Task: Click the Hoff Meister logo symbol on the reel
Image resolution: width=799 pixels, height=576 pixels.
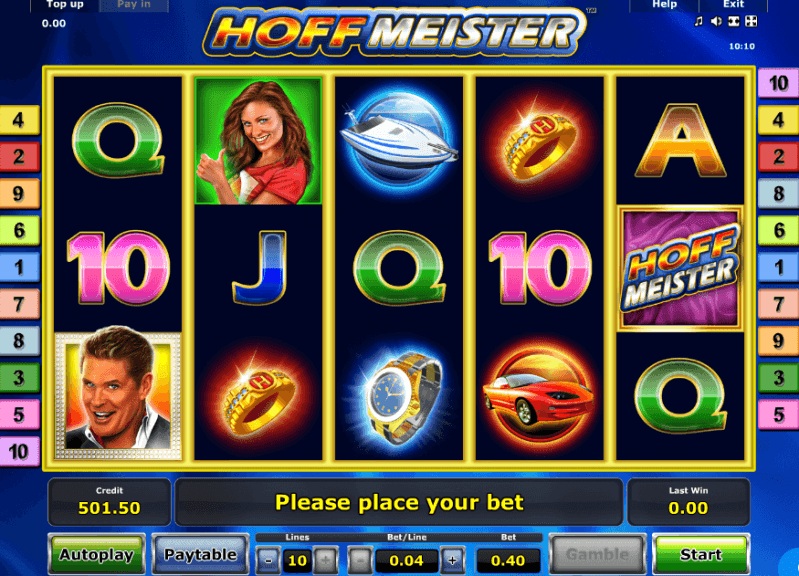Action: point(680,269)
